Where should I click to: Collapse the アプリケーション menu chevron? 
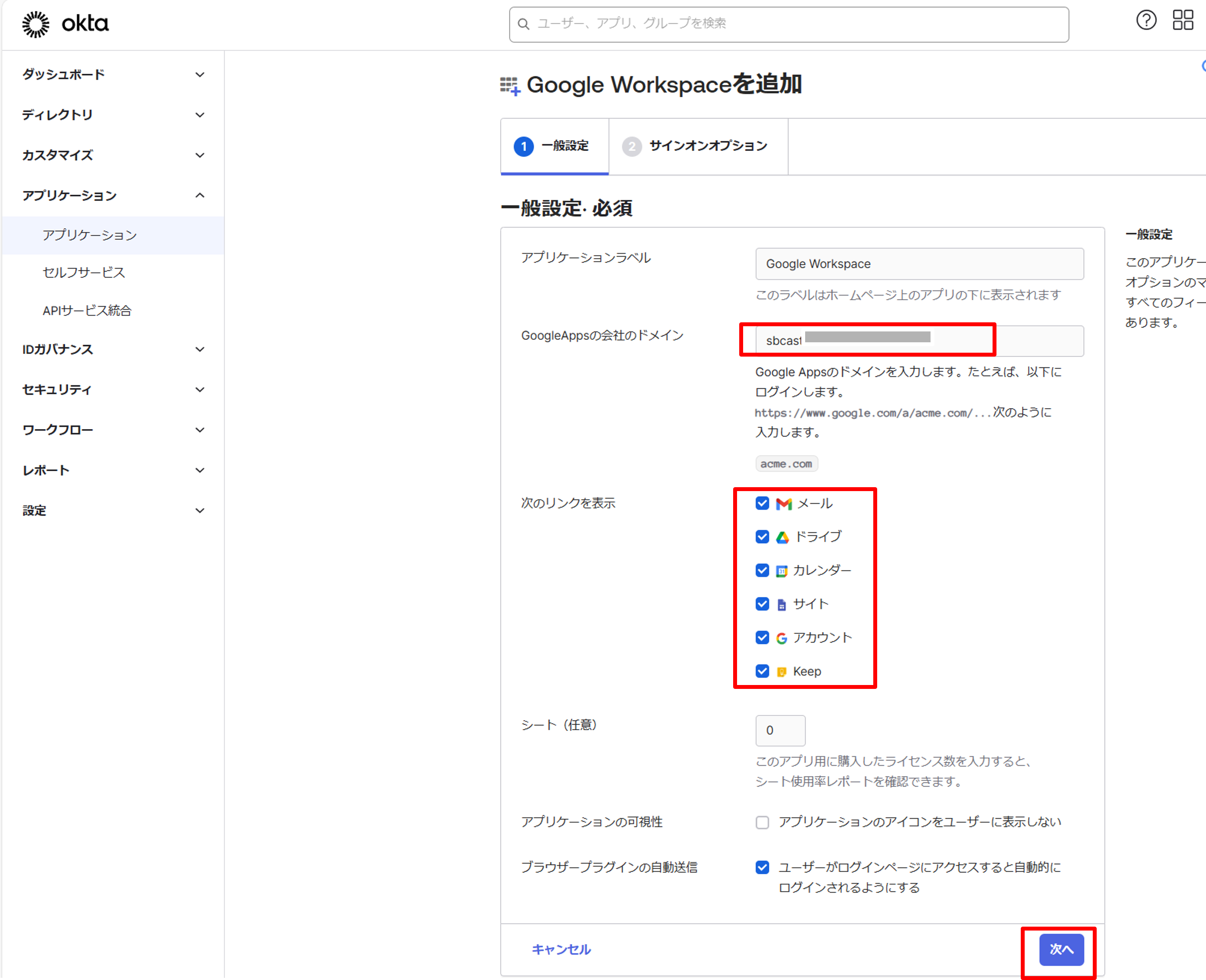(x=200, y=195)
